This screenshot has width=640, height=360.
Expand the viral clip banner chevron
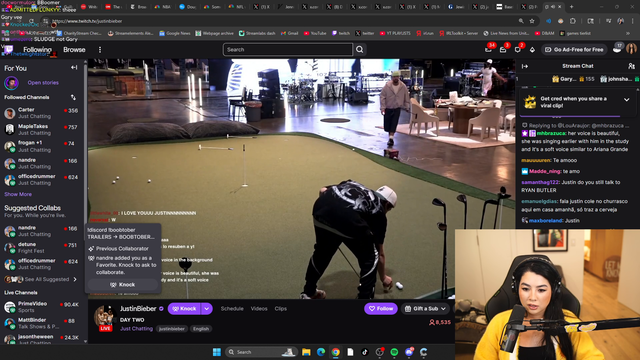click(627, 100)
